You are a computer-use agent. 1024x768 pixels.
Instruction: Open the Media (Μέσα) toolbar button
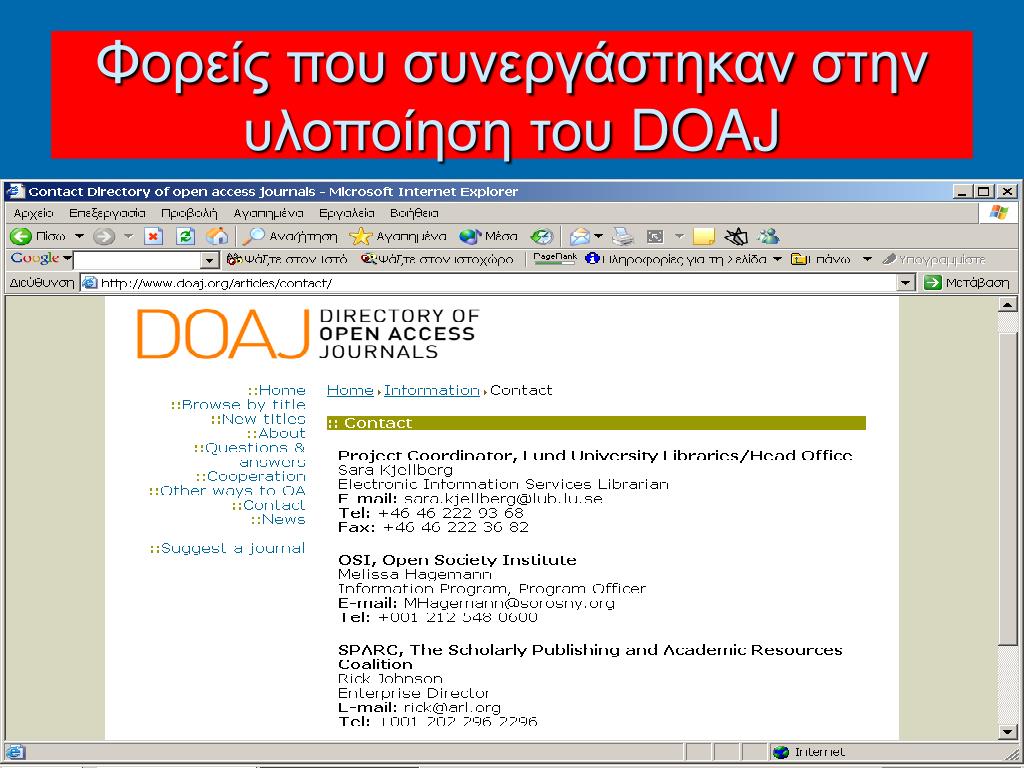[x=488, y=236]
